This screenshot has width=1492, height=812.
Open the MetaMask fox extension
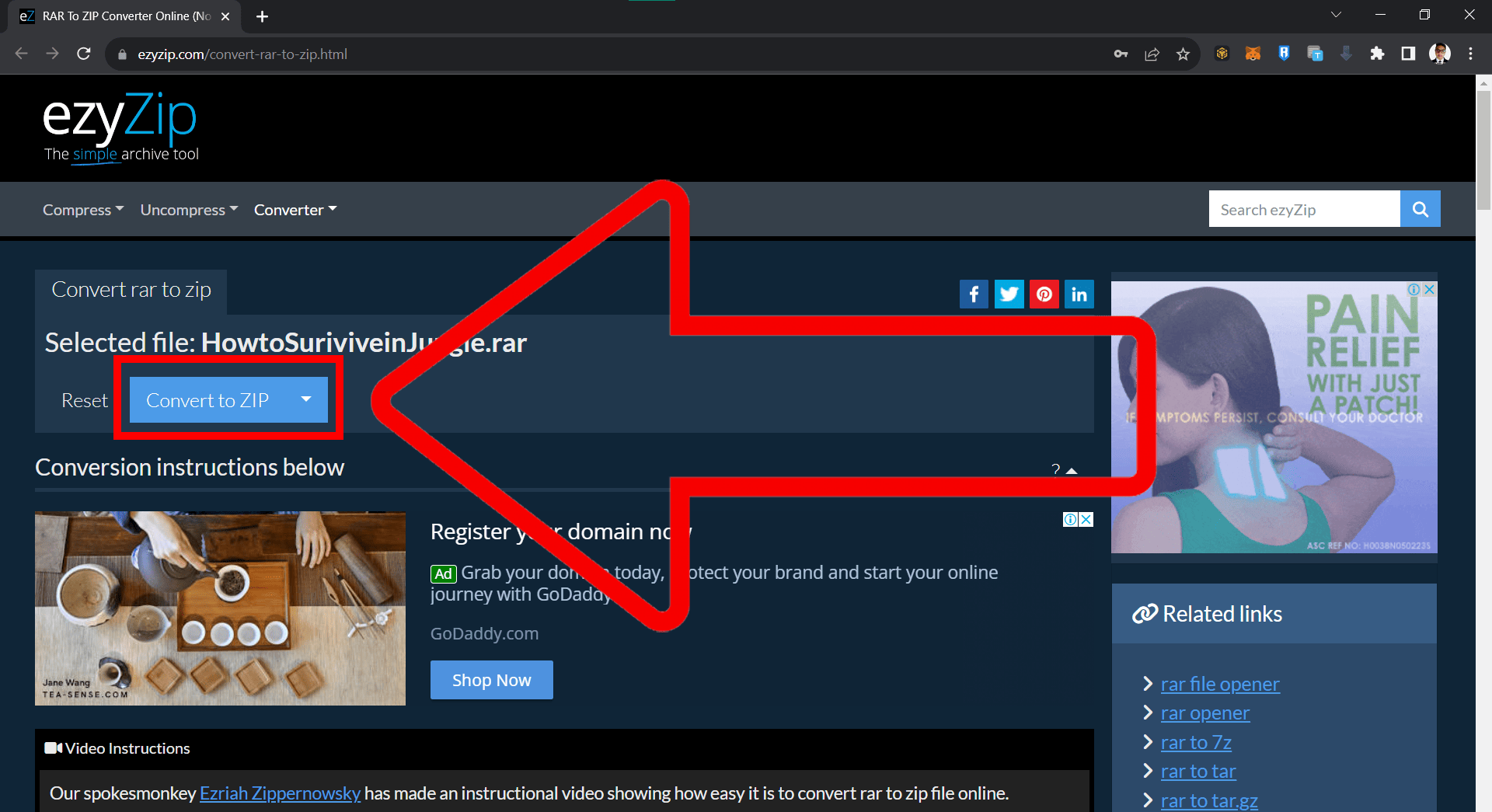(1253, 54)
